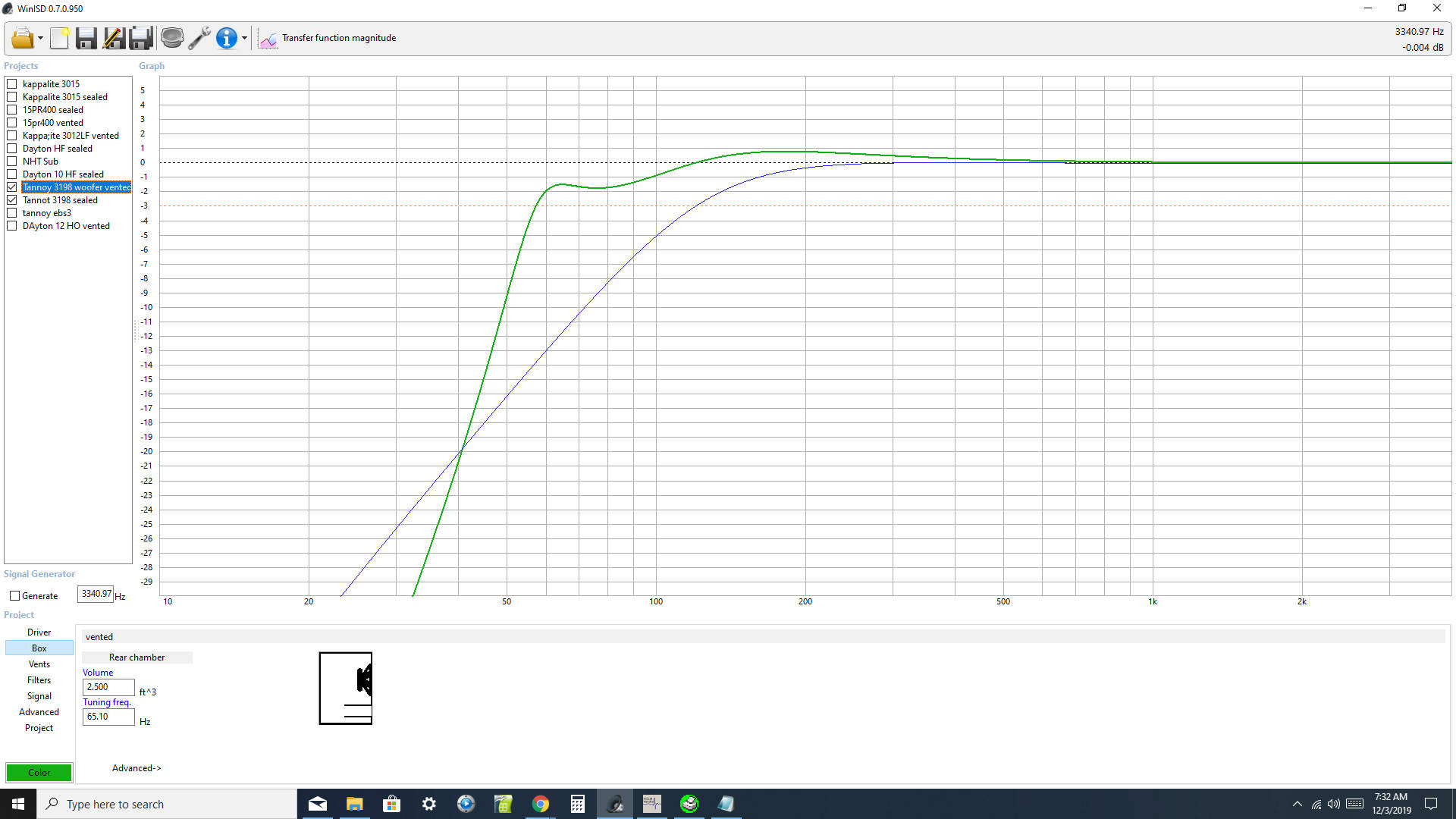Screen dimensions: 1456x819
Task: Select Dayton 10 HF sealed project name
Action: tap(63, 174)
